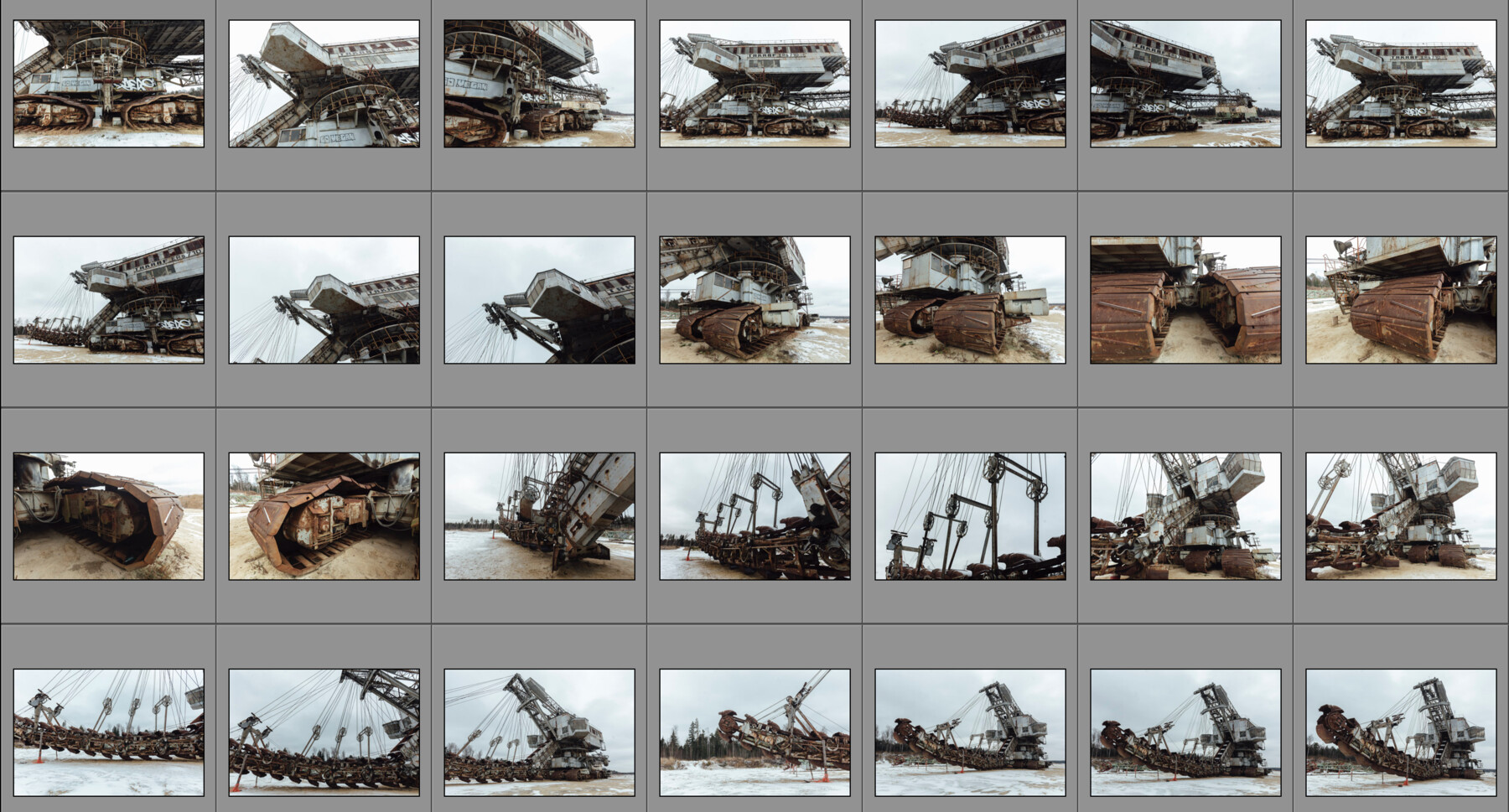Click the third top-row close-up of the cab structure
The image size is (1509, 812).
click(538, 84)
